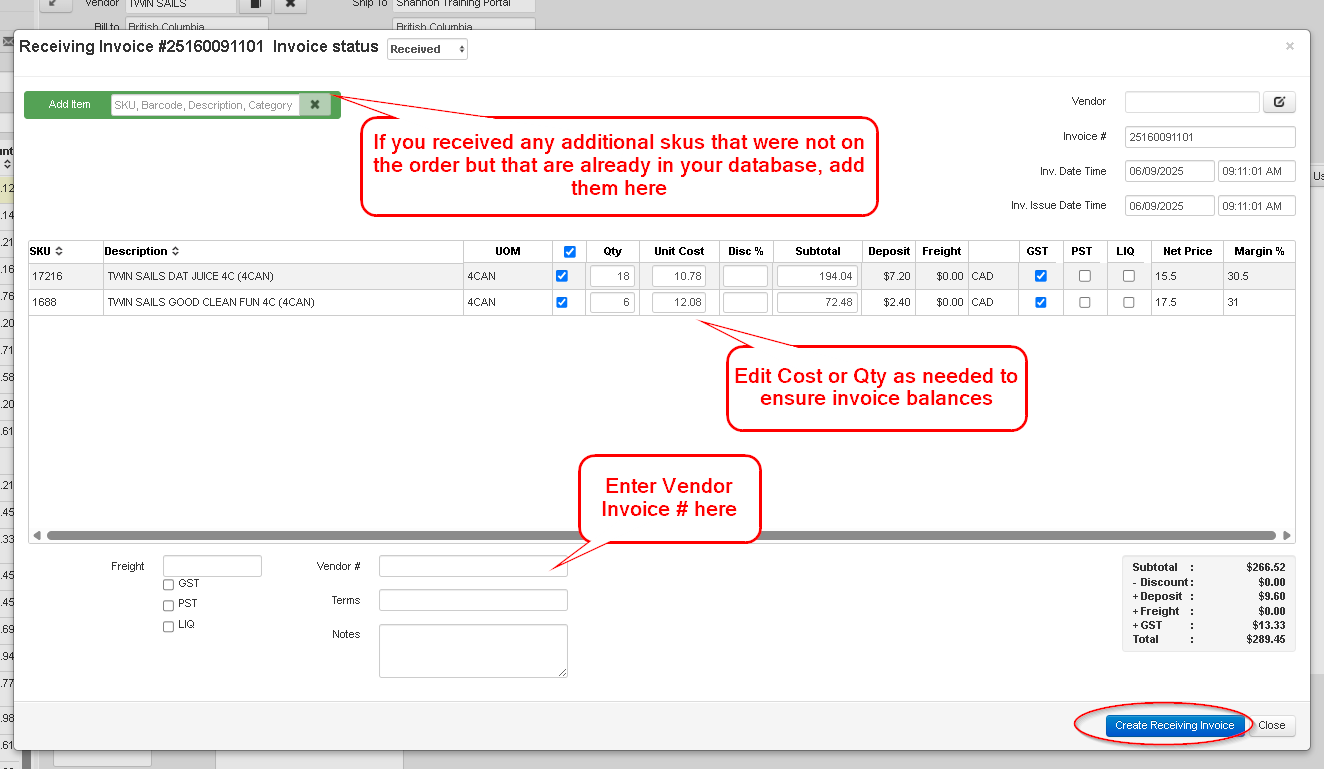
Task: Click the Total amount $289.45
Action: tap(1265, 639)
